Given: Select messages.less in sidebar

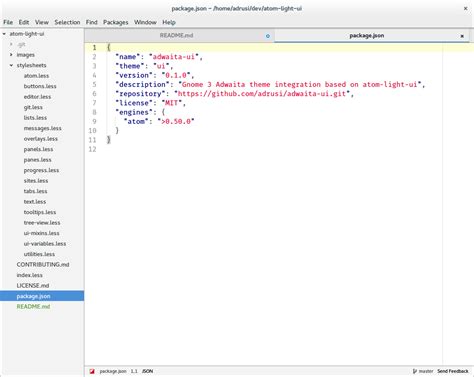Looking at the screenshot, I should (x=42, y=128).
